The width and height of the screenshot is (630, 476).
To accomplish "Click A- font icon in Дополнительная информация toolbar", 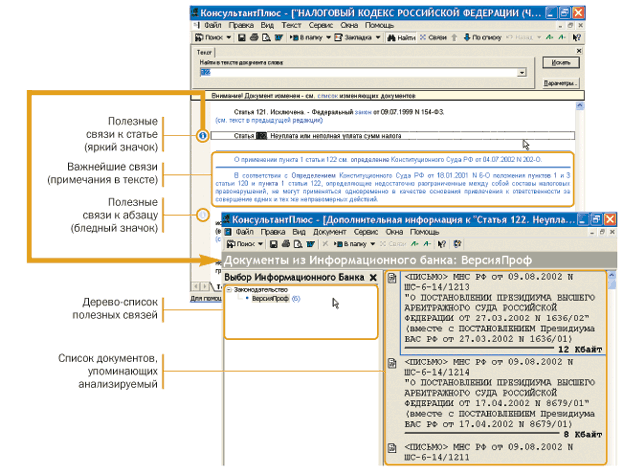I will coord(428,244).
